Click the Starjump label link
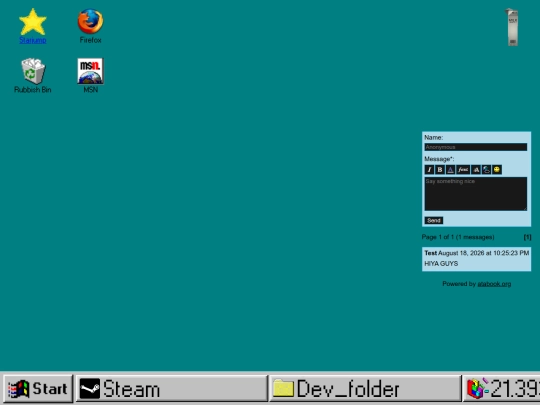Image resolution: width=540 pixels, height=405 pixels. click(x=33, y=40)
